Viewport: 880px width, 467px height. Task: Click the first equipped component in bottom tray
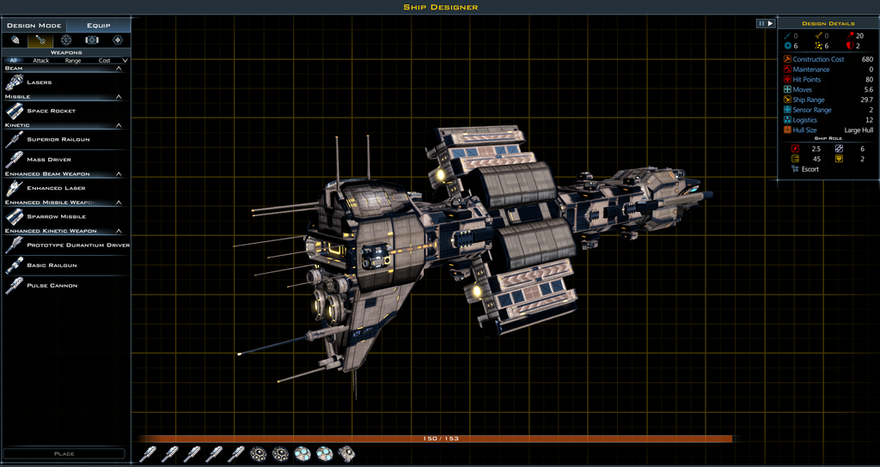click(x=148, y=454)
